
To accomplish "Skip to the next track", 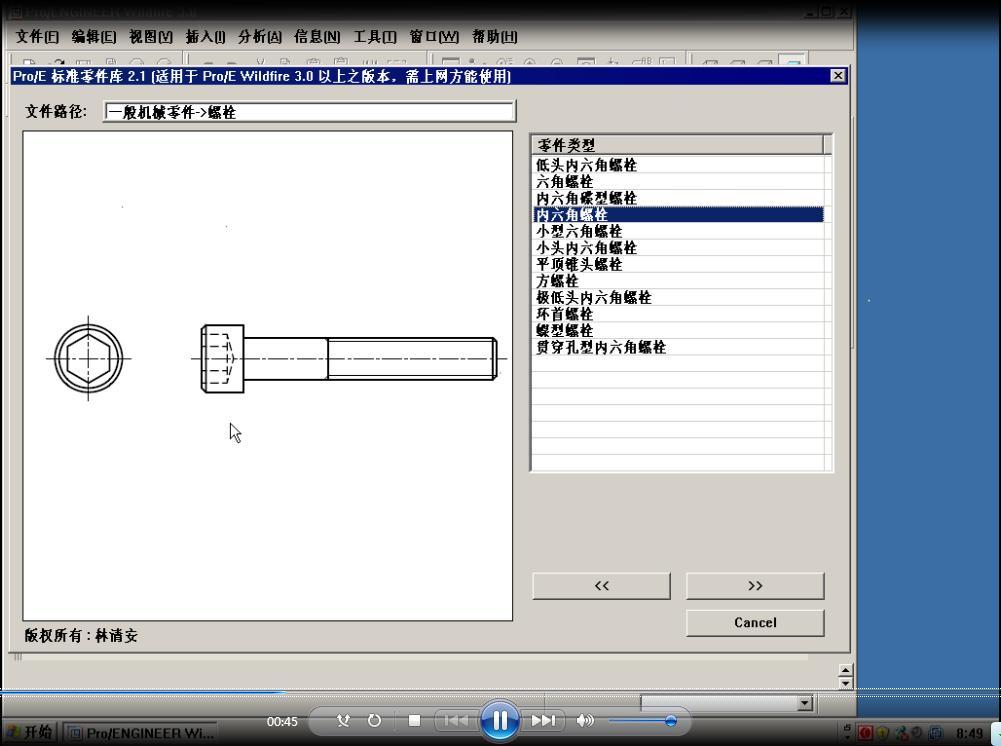I will click(543, 720).
